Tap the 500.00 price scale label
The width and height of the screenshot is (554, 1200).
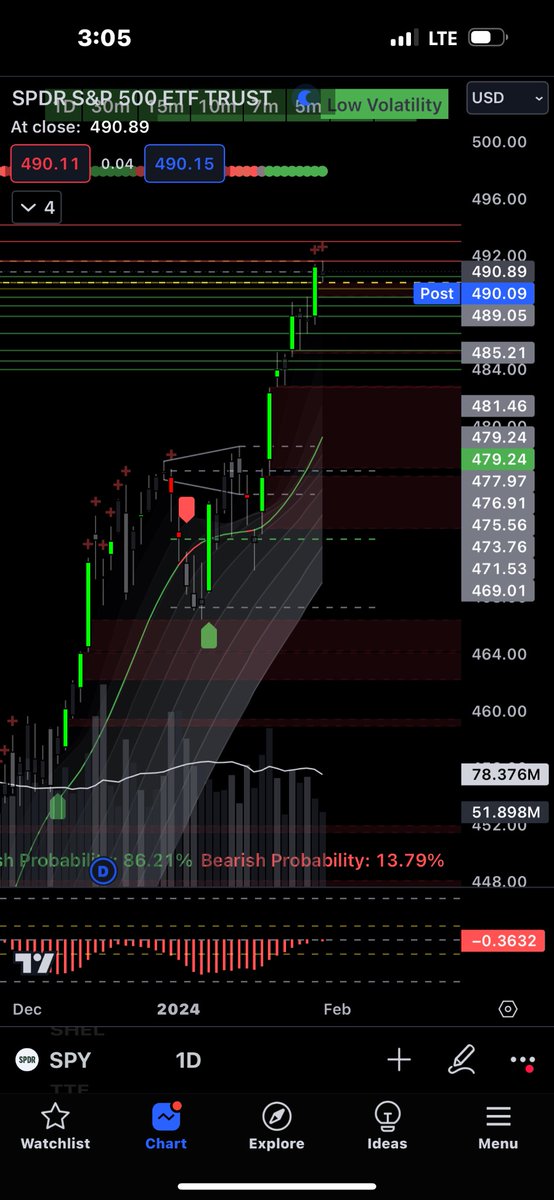pyautogui.click(x=498, y=141)
